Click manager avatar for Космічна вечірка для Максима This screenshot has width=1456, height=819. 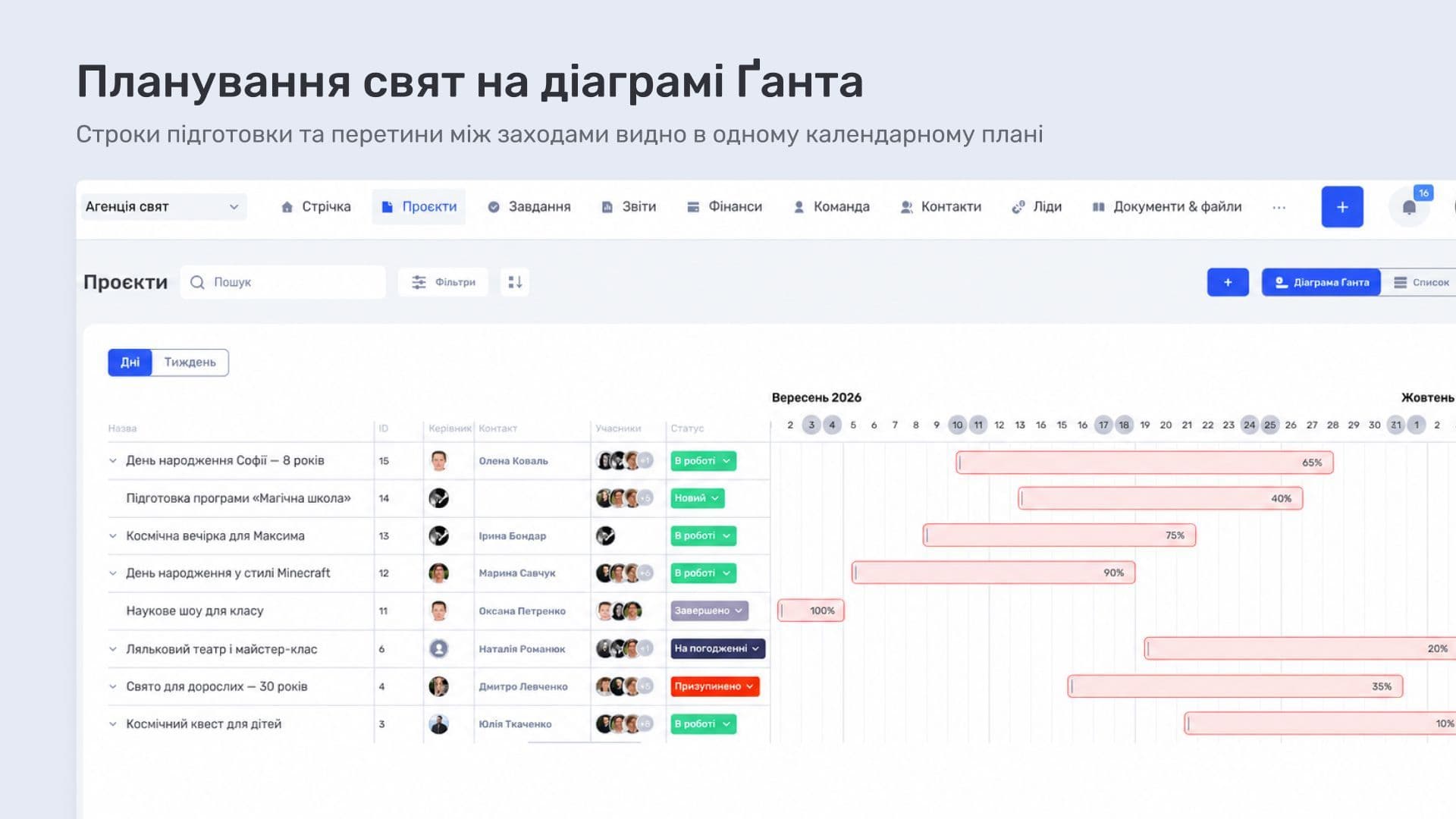tap(438, 535)
